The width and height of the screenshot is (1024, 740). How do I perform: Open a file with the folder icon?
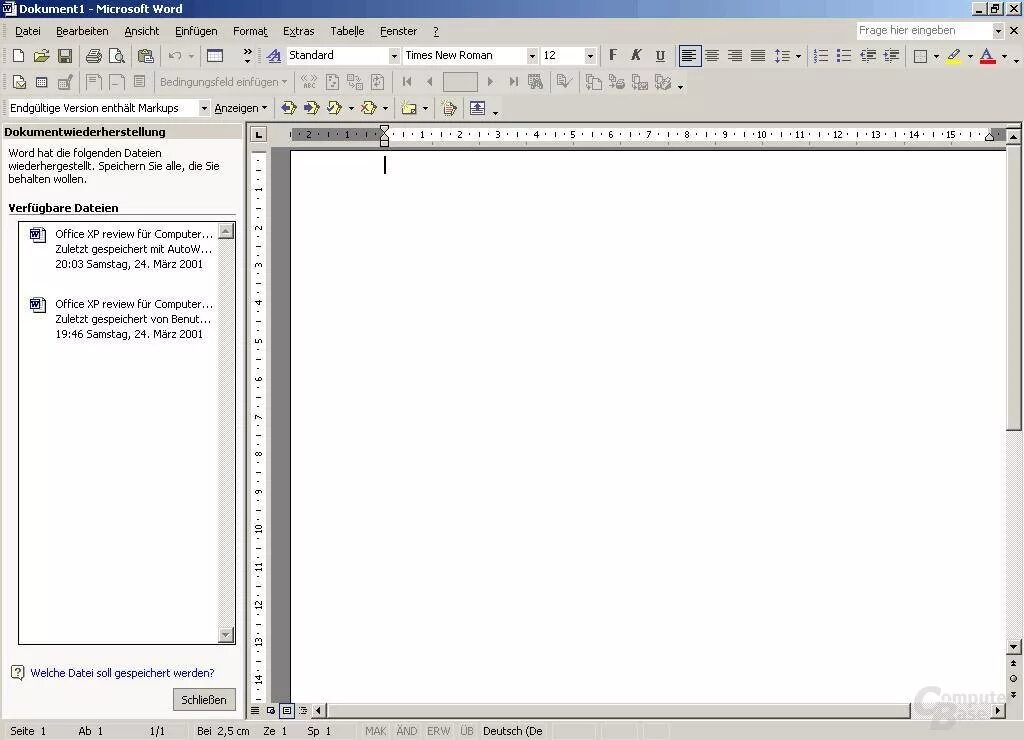[41, 56]
